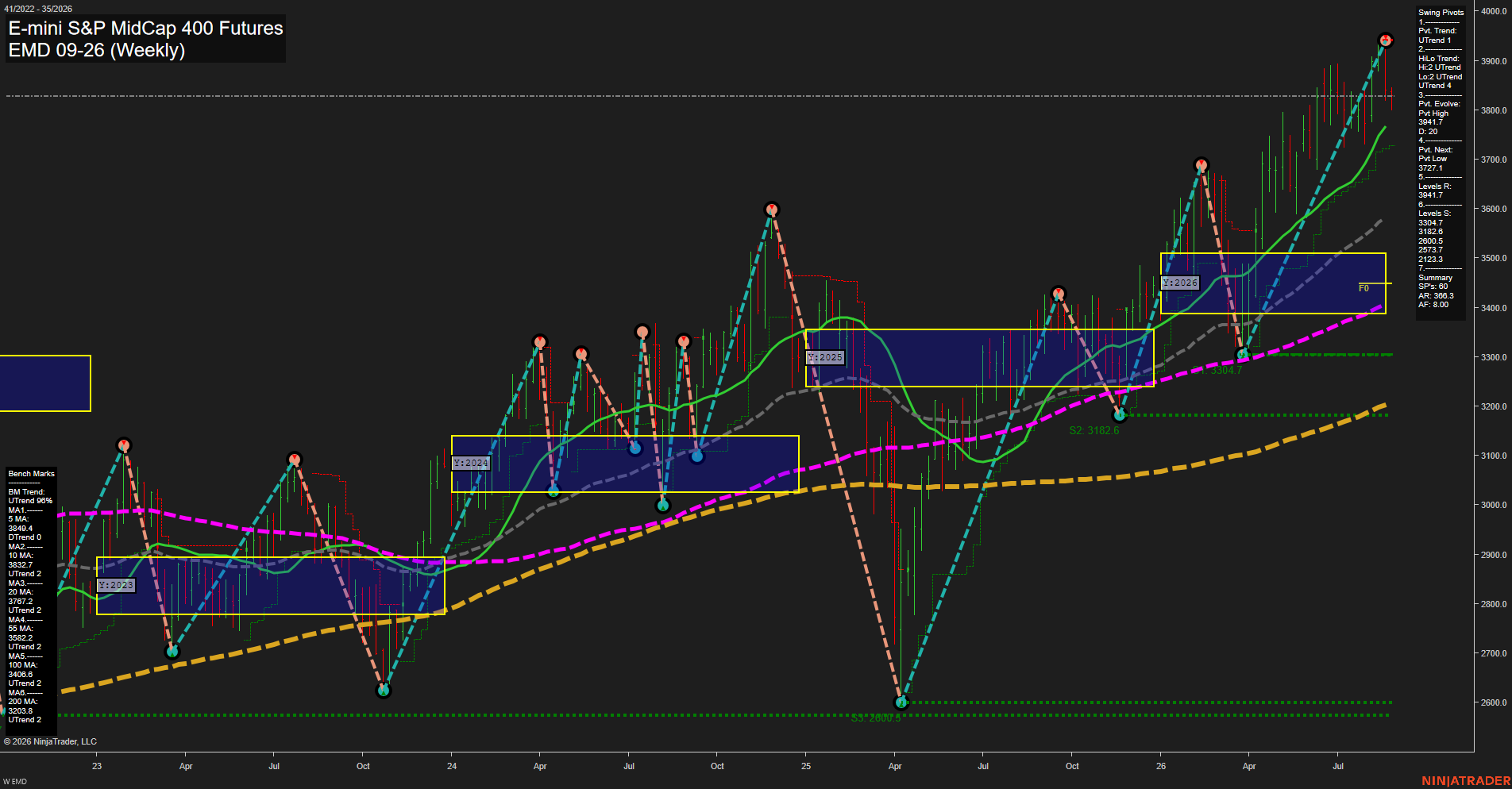Select the EMD 09-26 (Weekly) subtitle
Viewport: 1512px width, 789px height.
(97, 50)
